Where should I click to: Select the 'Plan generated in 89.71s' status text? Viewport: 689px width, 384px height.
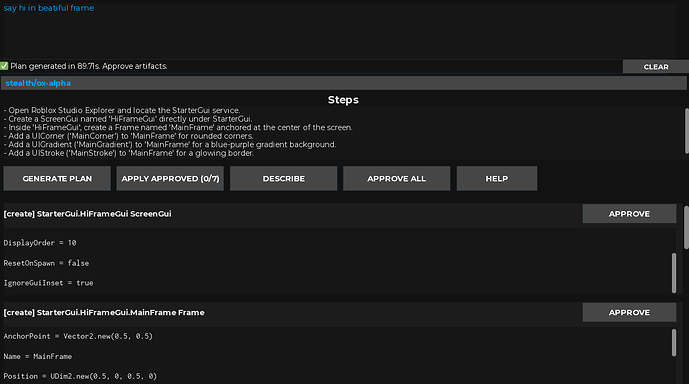click(x=89, y=66)
